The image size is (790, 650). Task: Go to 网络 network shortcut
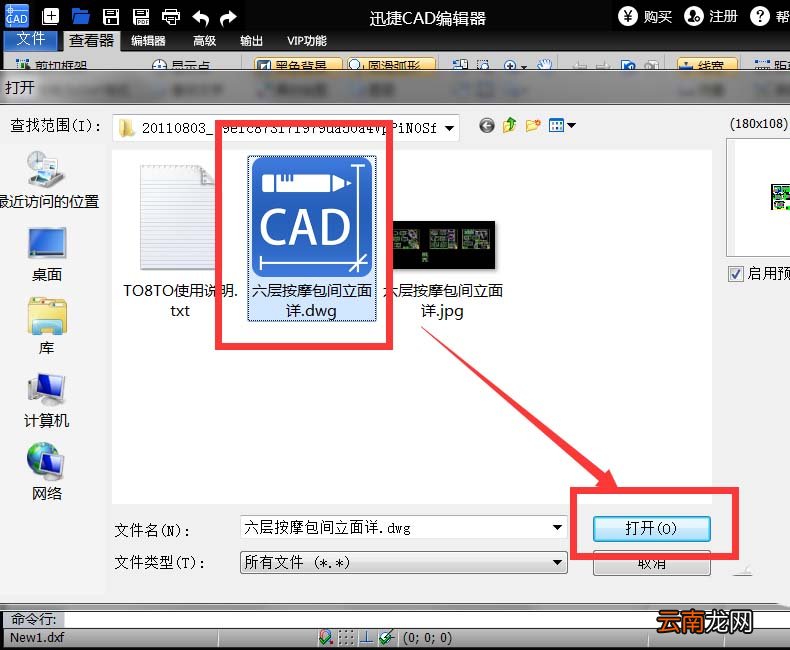[x=46, y=472]
